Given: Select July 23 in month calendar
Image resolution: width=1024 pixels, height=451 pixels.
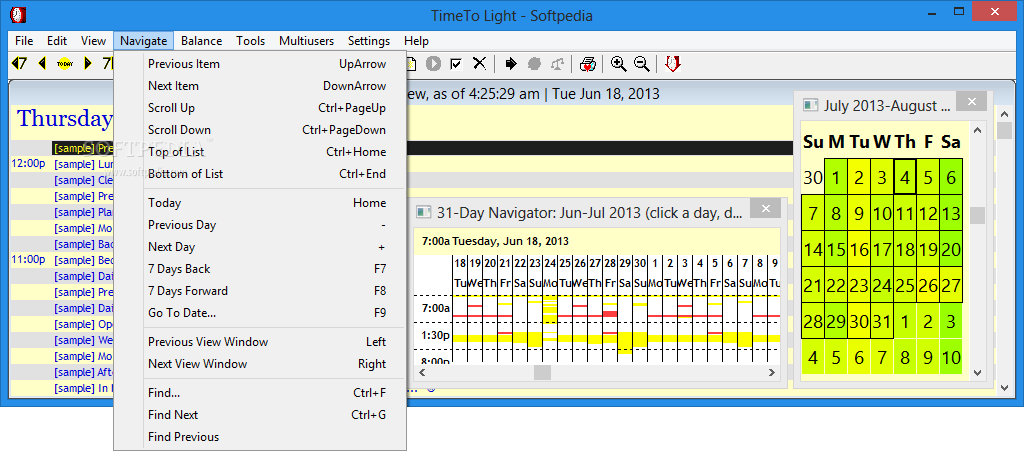Looking at the screenshot, I should tap(859, 285).
